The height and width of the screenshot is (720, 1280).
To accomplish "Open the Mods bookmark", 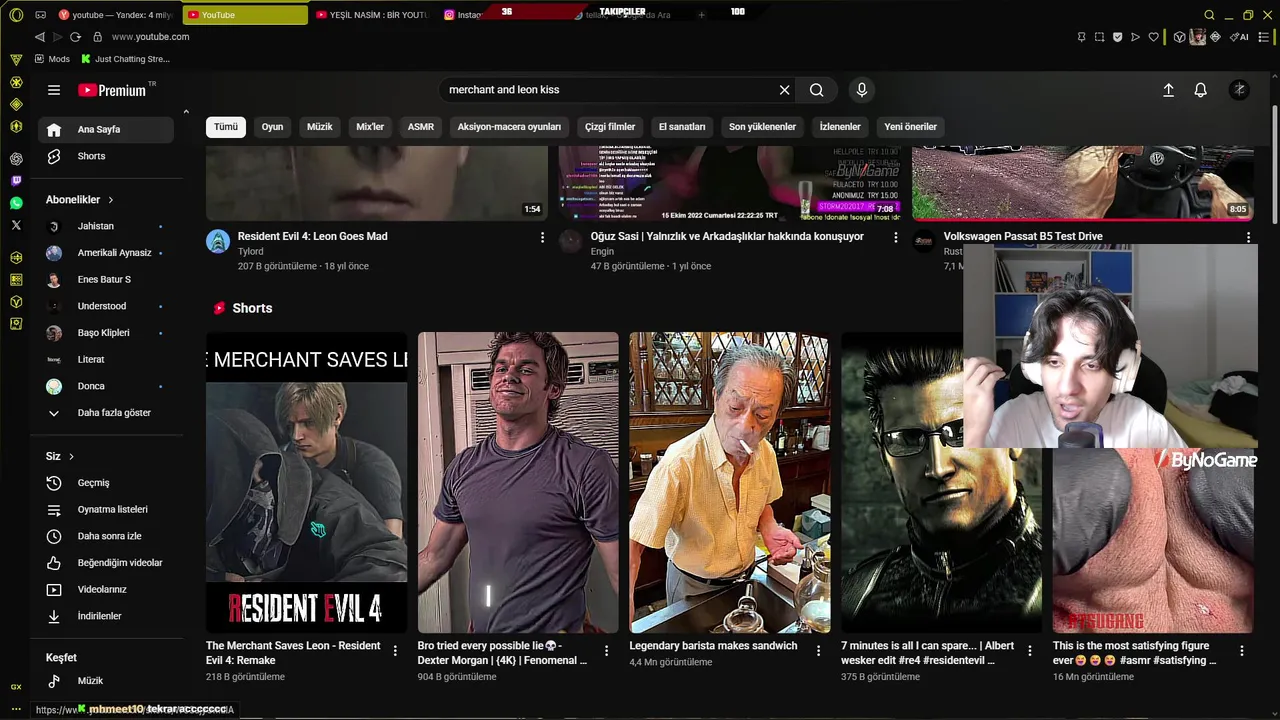I will (52, 59).
